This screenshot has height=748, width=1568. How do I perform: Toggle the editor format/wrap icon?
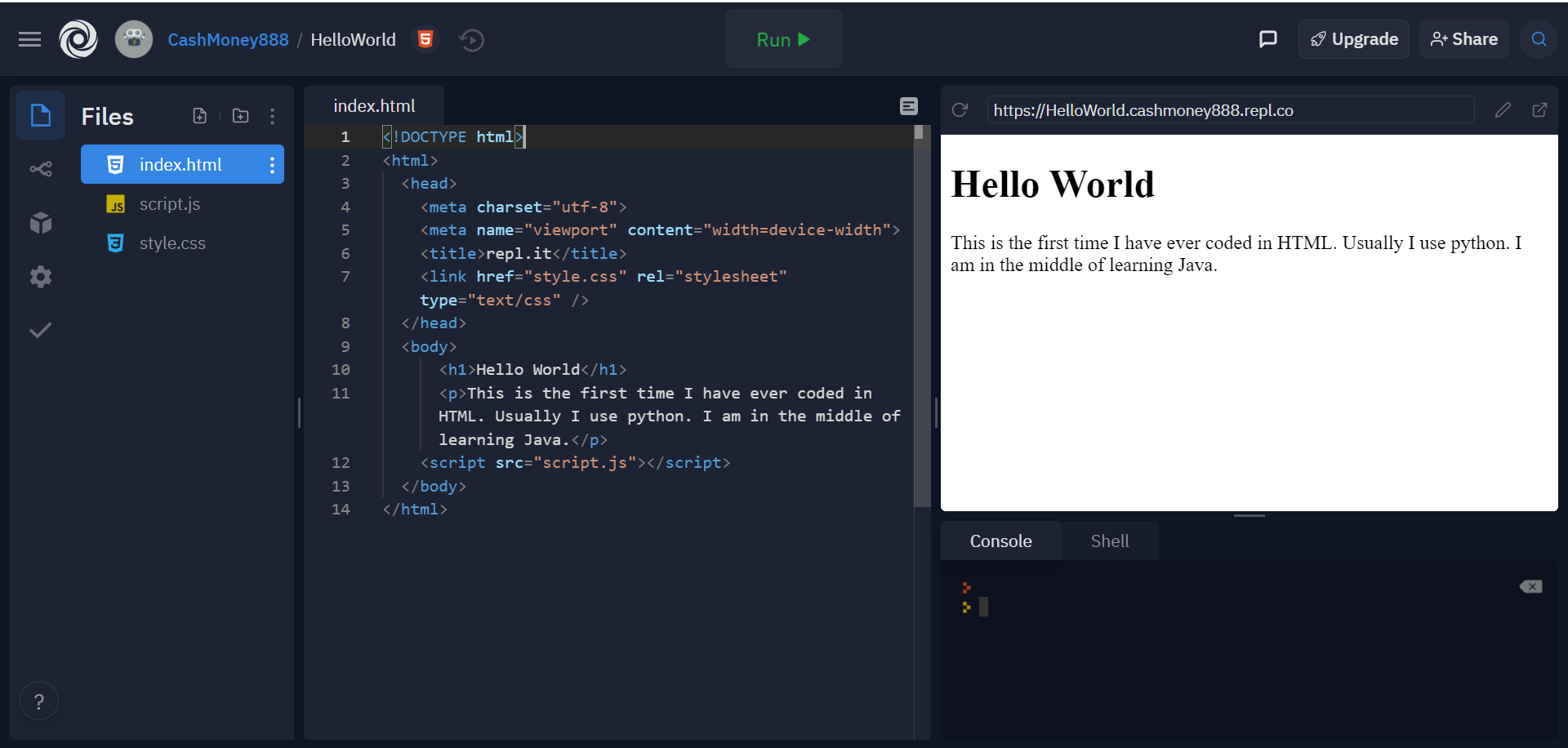point(909,106)
